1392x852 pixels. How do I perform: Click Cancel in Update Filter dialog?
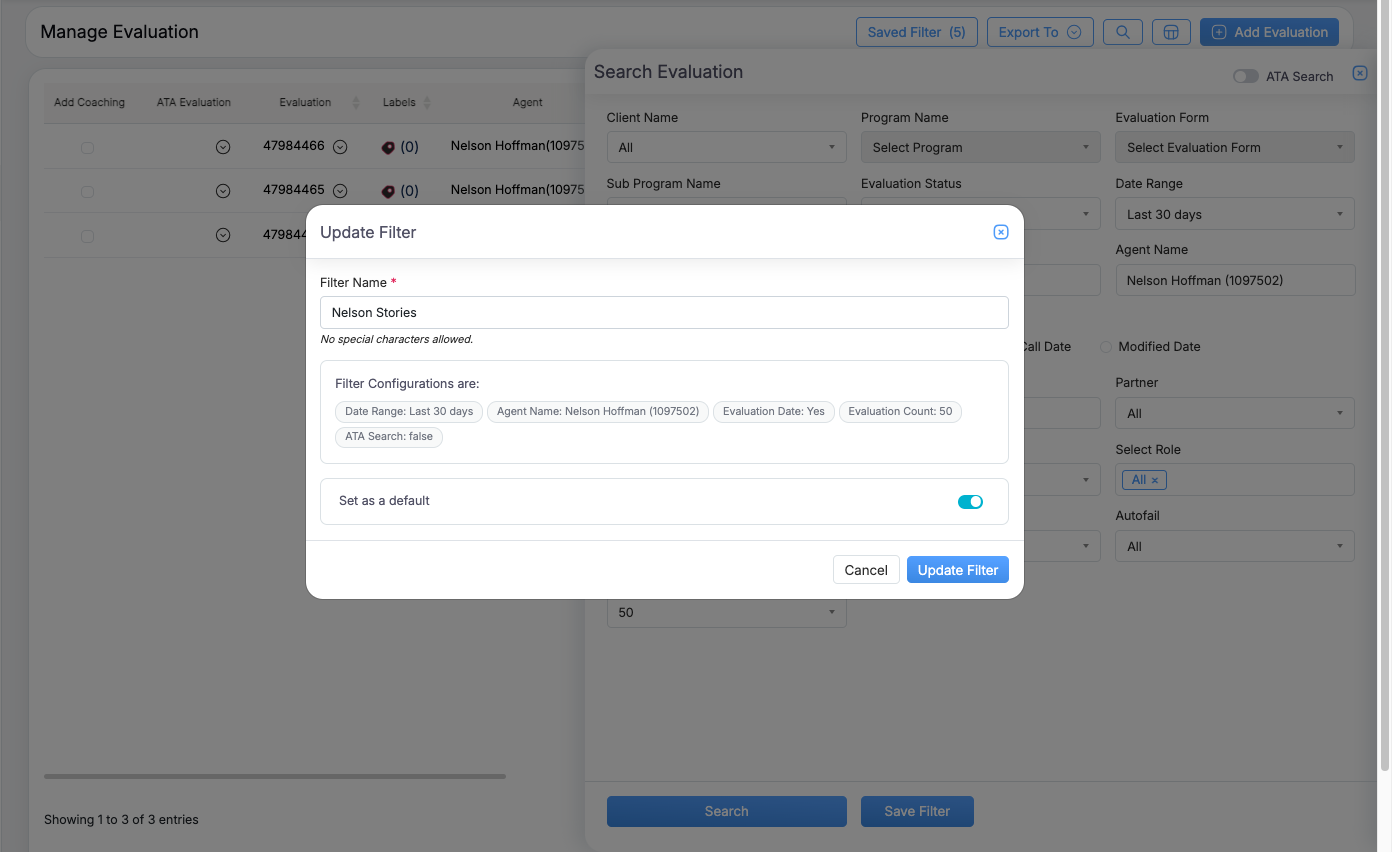click(x=865, y=570)
